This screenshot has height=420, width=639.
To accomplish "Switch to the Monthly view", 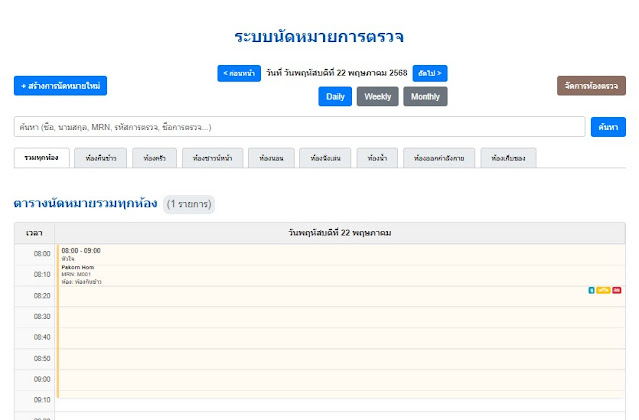I will [x=425, y=96].
